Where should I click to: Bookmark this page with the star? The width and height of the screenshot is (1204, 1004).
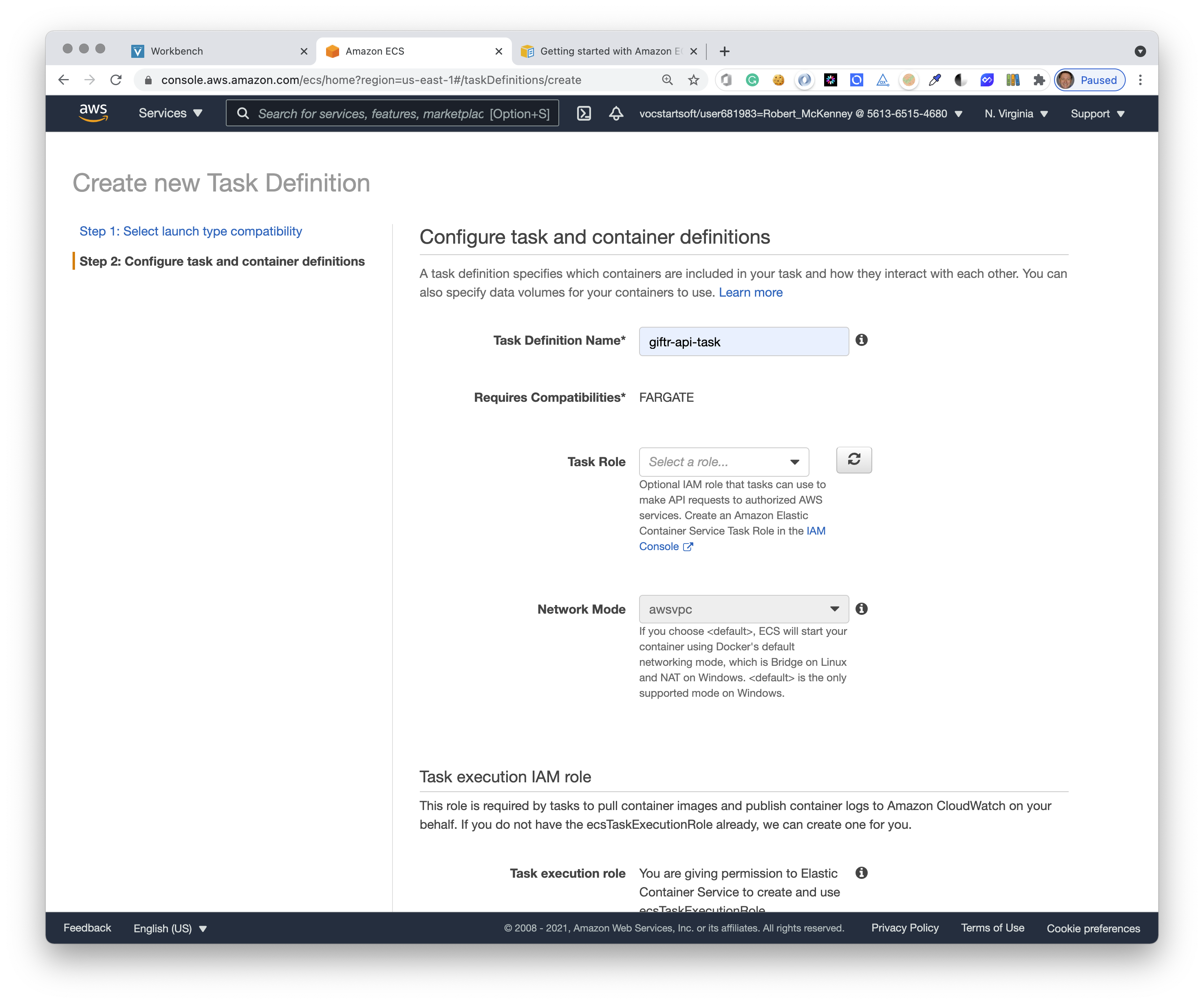tap(694, 80)
